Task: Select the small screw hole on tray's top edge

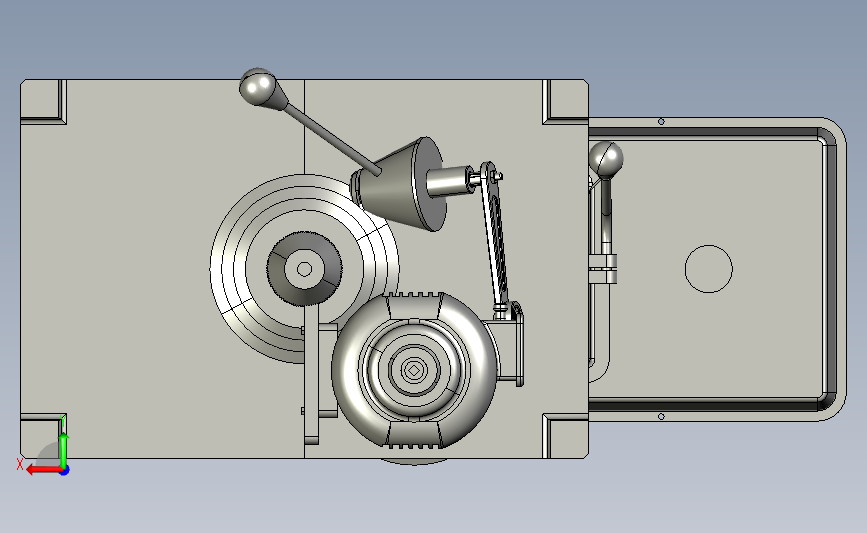Action: coord(661,121)
